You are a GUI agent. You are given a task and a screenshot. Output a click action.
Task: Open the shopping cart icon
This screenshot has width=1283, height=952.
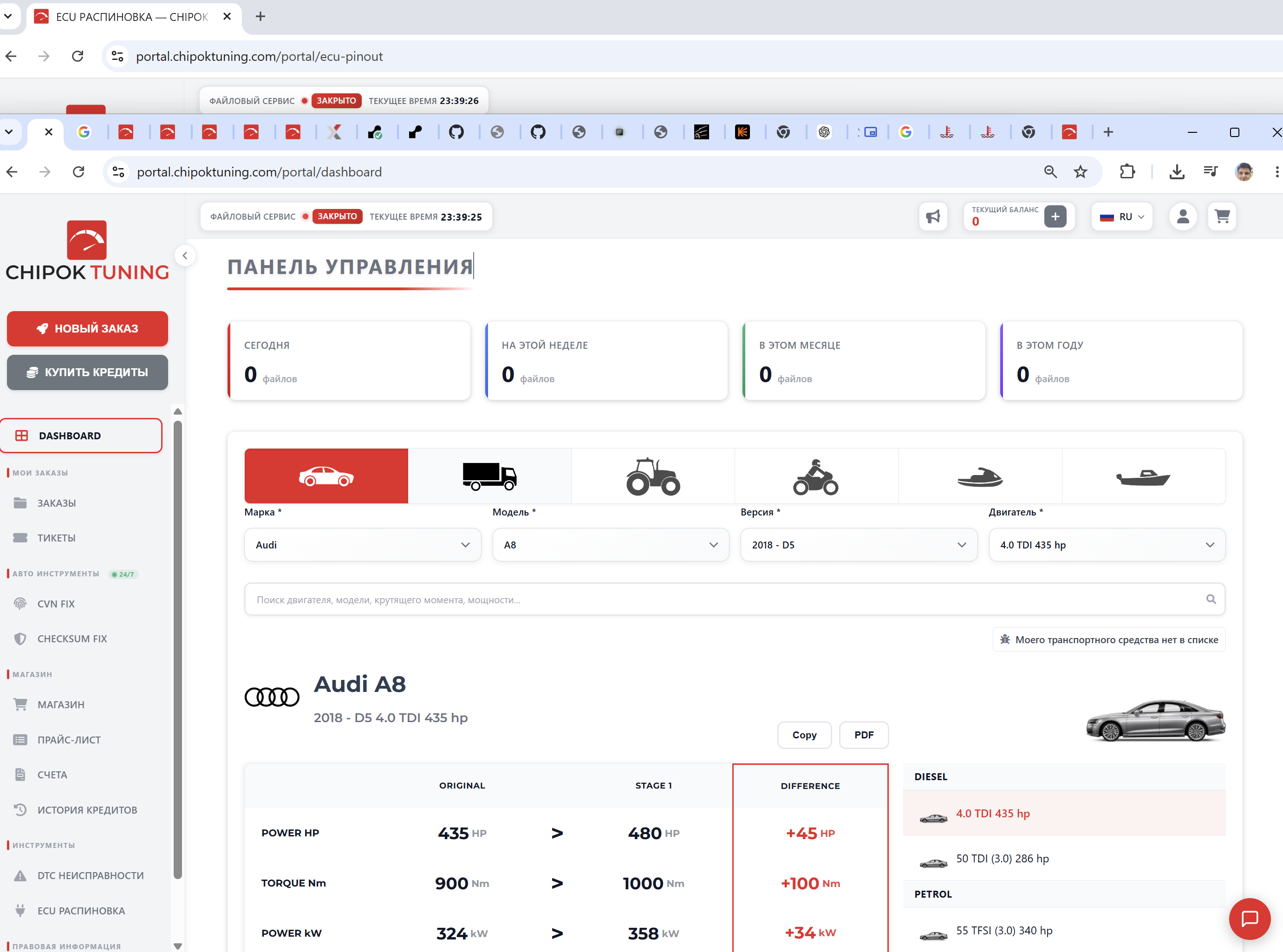1222,217
